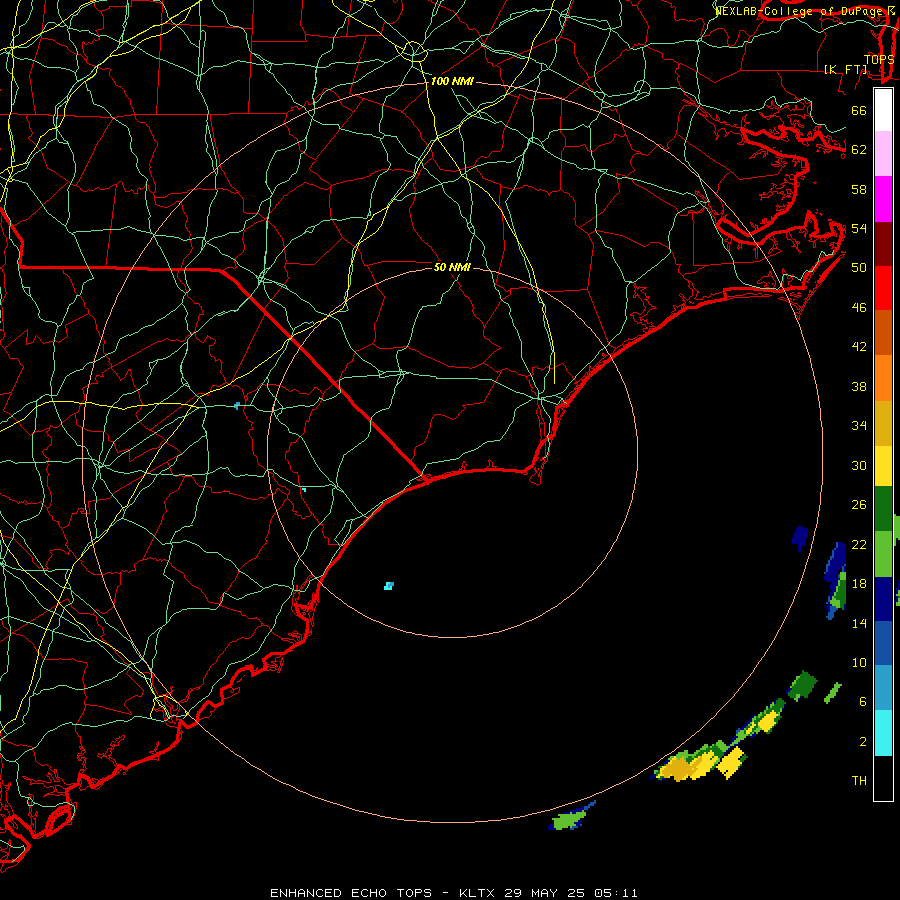
Task: Click the black TH threshold swatch
Action: (883, 778)
